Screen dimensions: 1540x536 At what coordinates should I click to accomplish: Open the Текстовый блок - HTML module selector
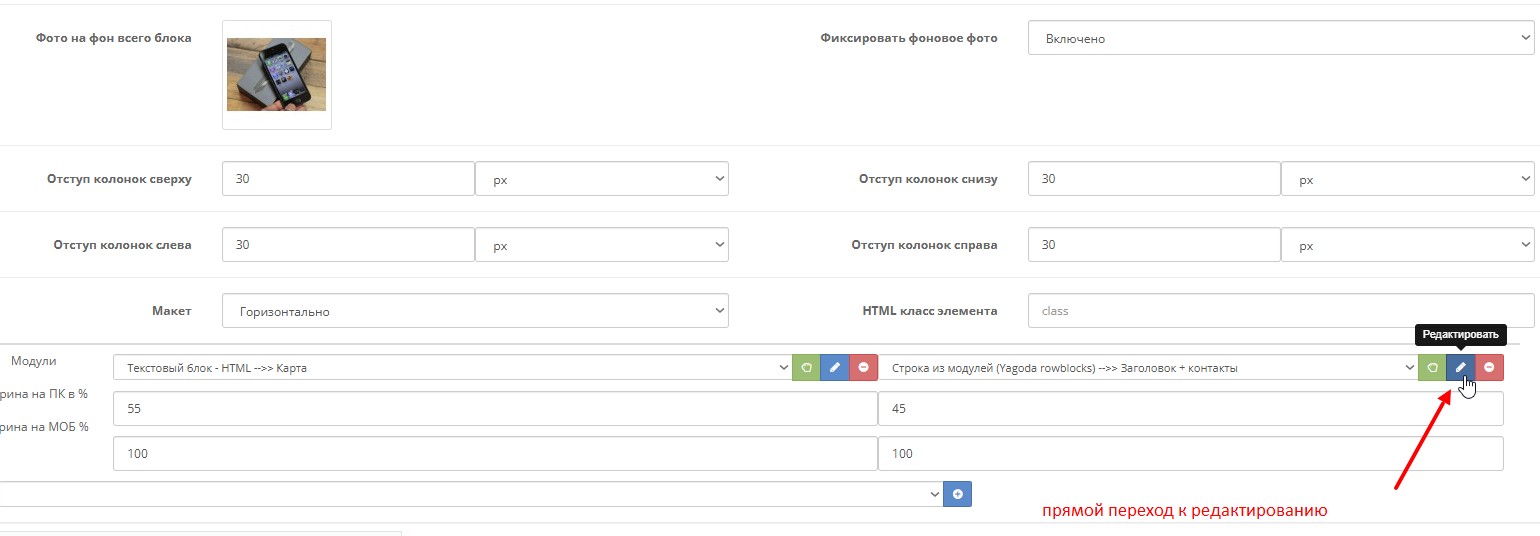(x=452, y=368)
